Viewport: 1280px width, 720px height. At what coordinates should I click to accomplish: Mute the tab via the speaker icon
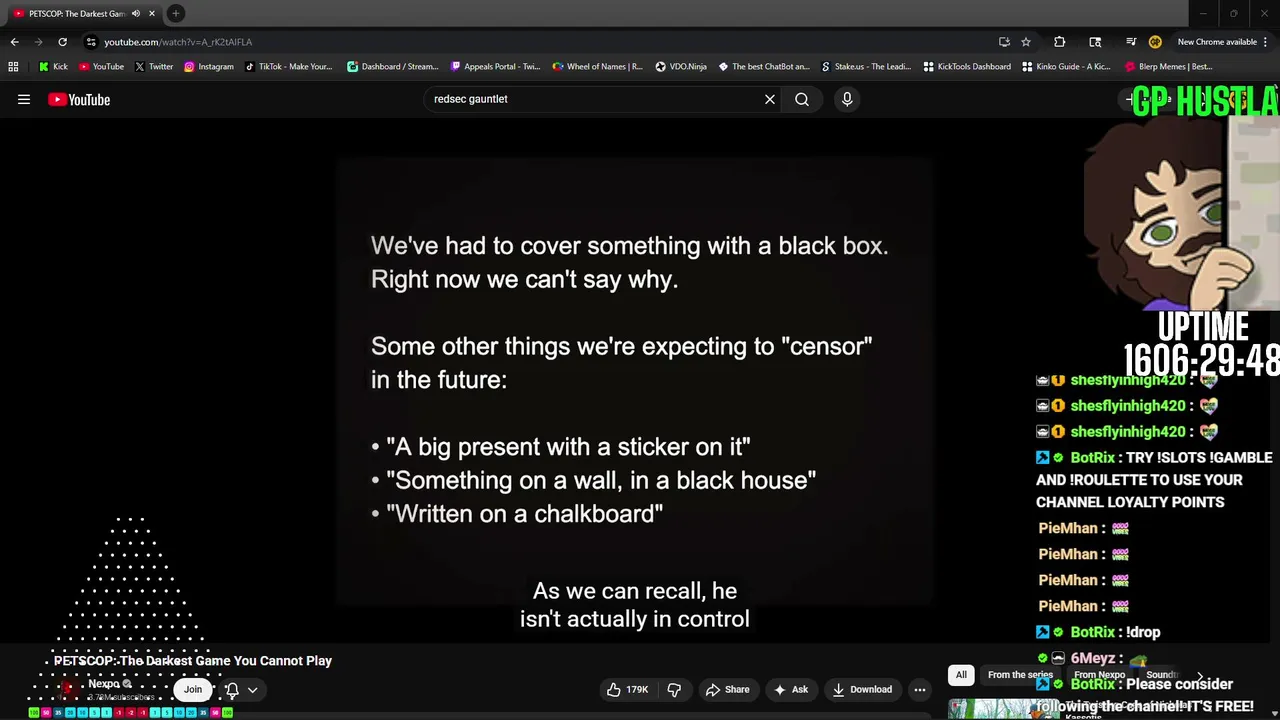tap(136, 14)
